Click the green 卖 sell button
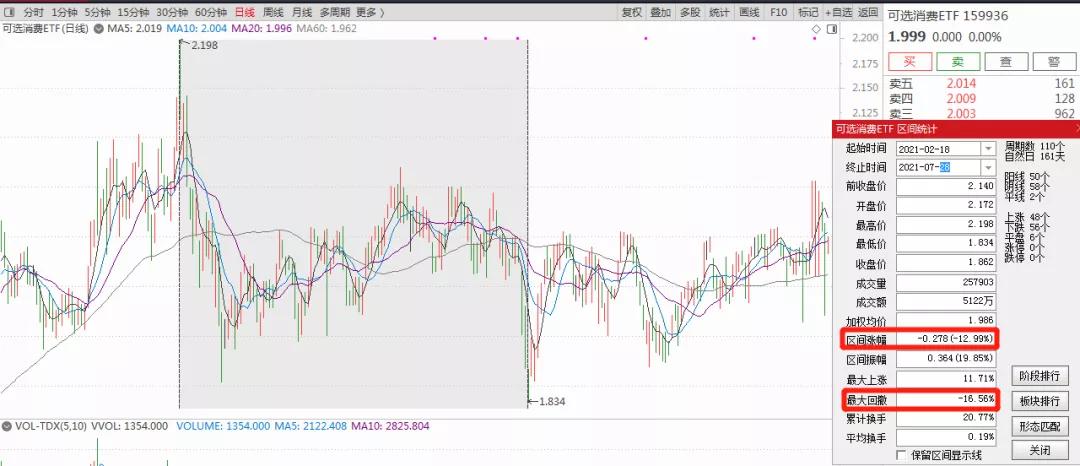Image resolution: width=1080 pixels, height=466 pixels. click(x=956, y=62)
